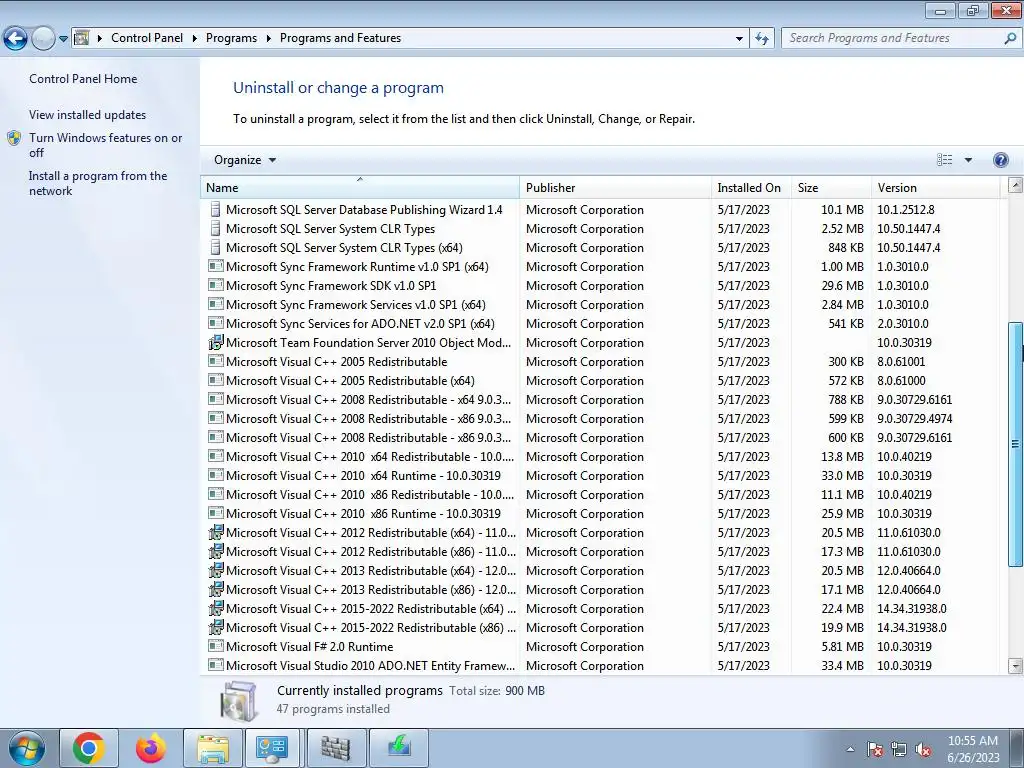Click the Control Panel taskbar icon
Viewport: 1024px width, 768px height.
click(x=272, y=748)
